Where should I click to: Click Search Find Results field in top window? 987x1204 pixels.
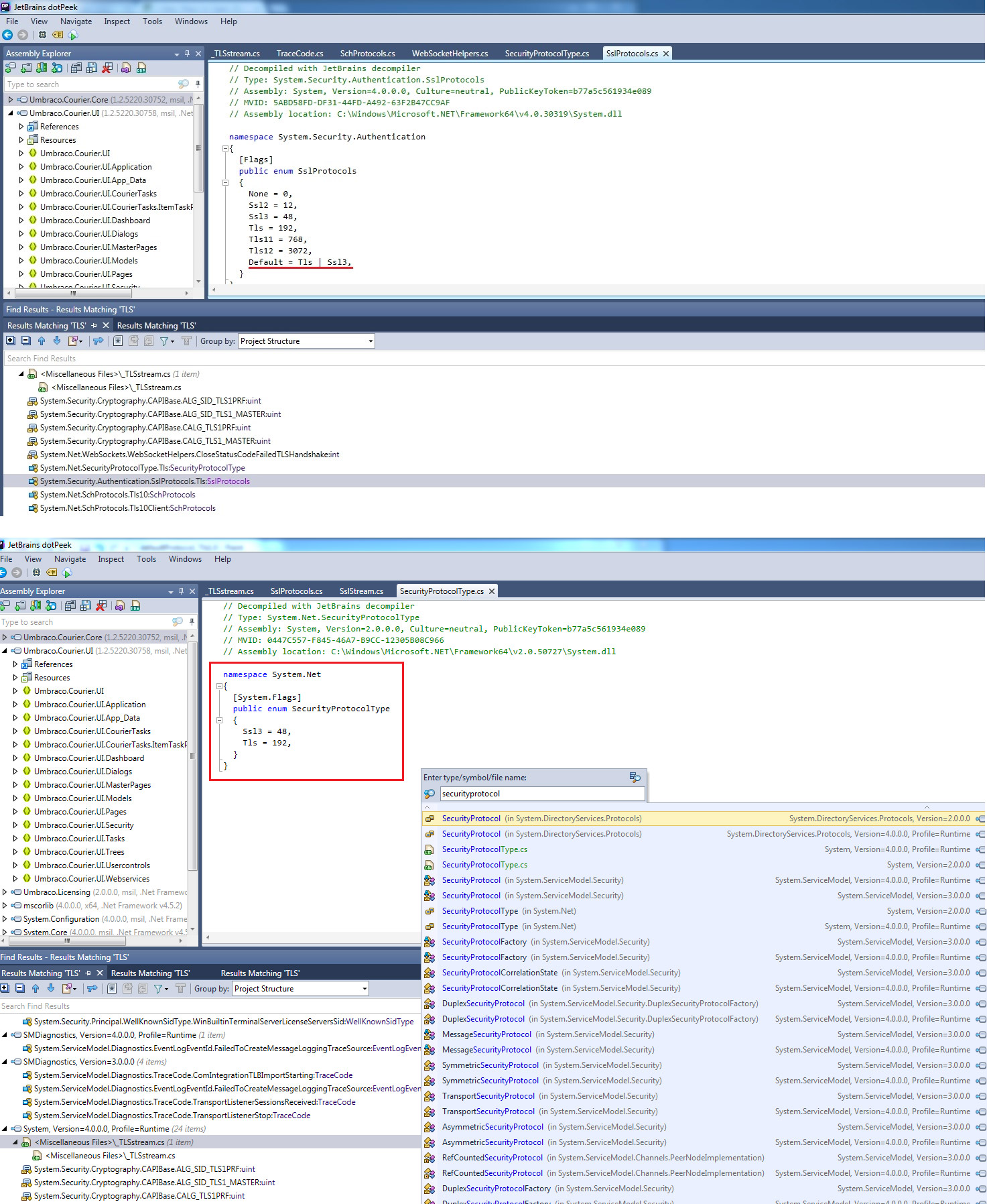pyautogui.click(x=495, y=358)
